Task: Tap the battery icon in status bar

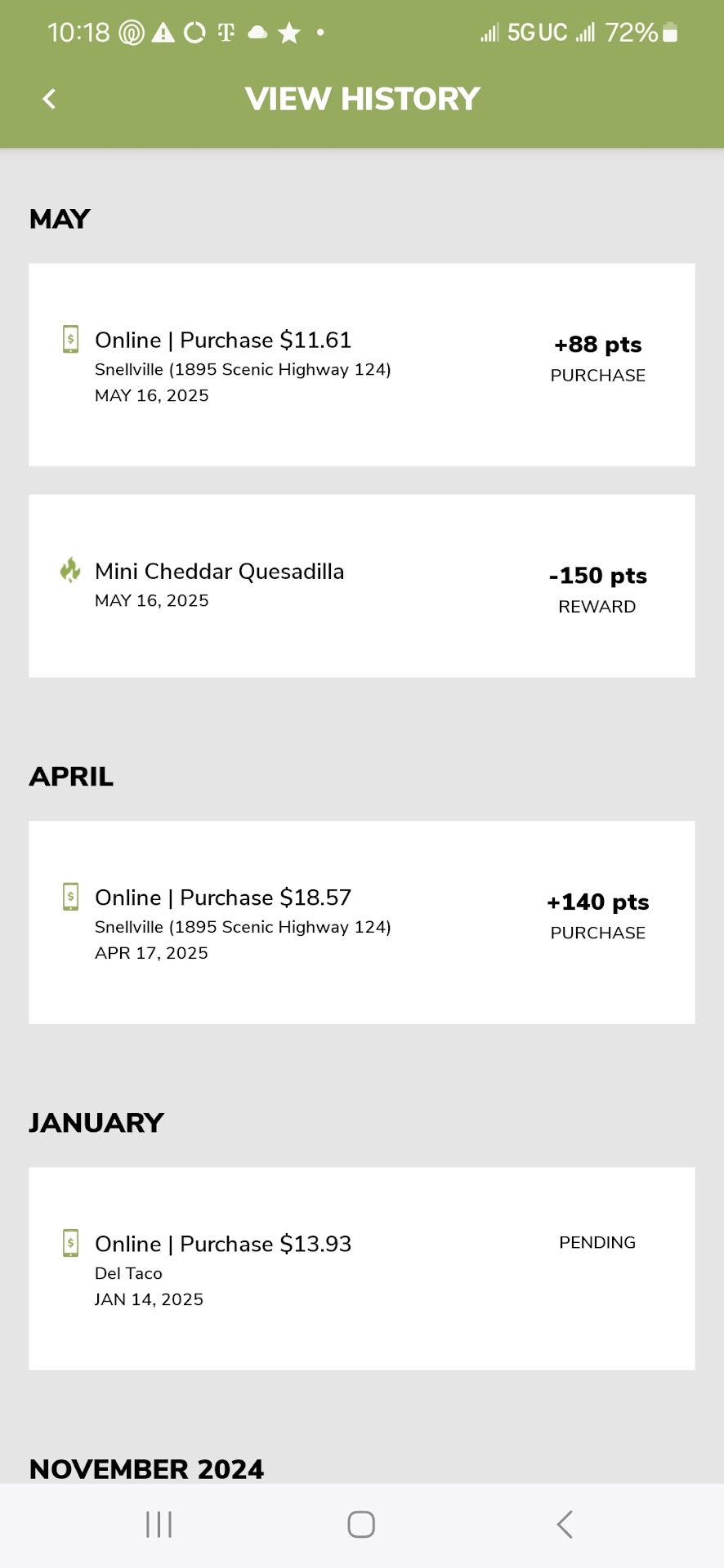Action: [670, 33]
